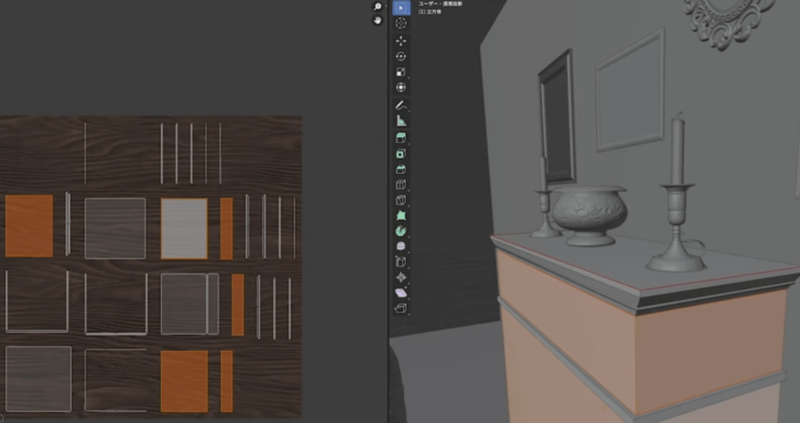800x423 pixels.
Task: Select the large orange UV island at left
Action: 29,226
